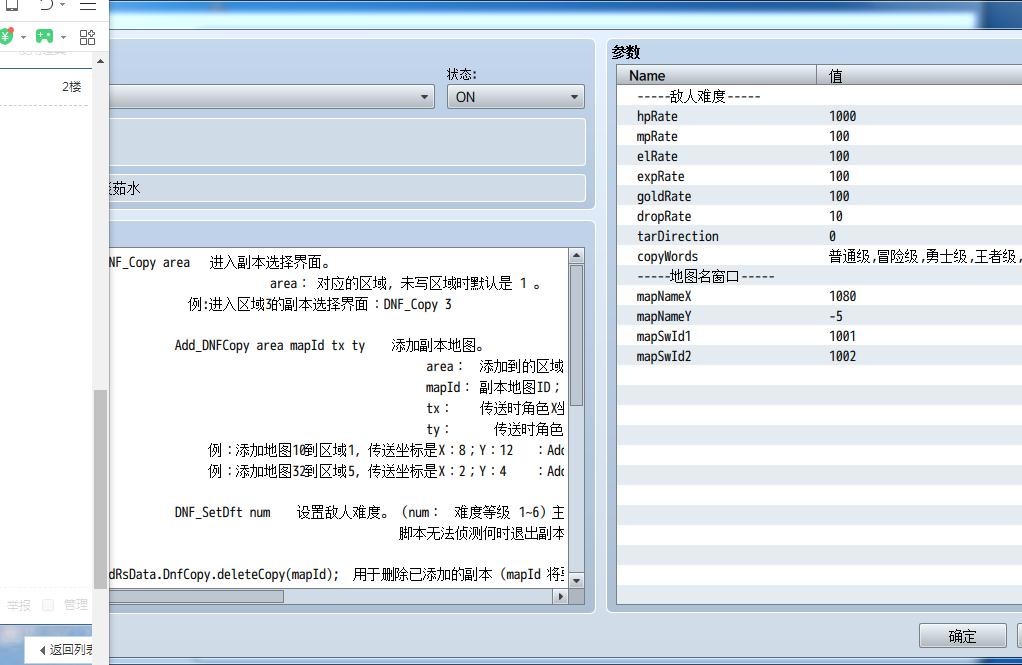Click help text scroll down arrow
The height and width of the screenshot is (665, 1022).
tap(576, 580)
